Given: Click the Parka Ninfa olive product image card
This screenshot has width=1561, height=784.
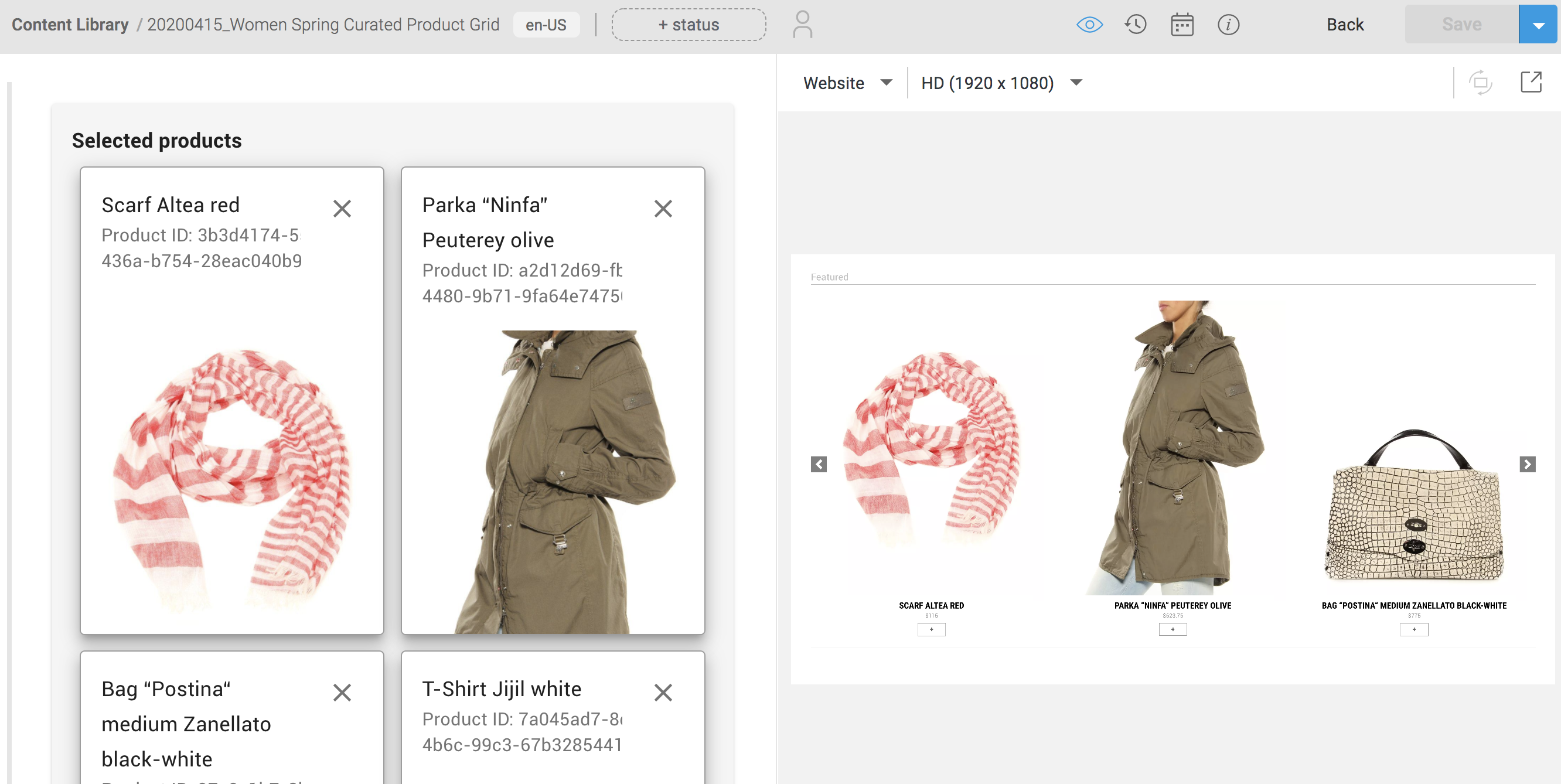Looking at the screenshot, I should point(553,482).
